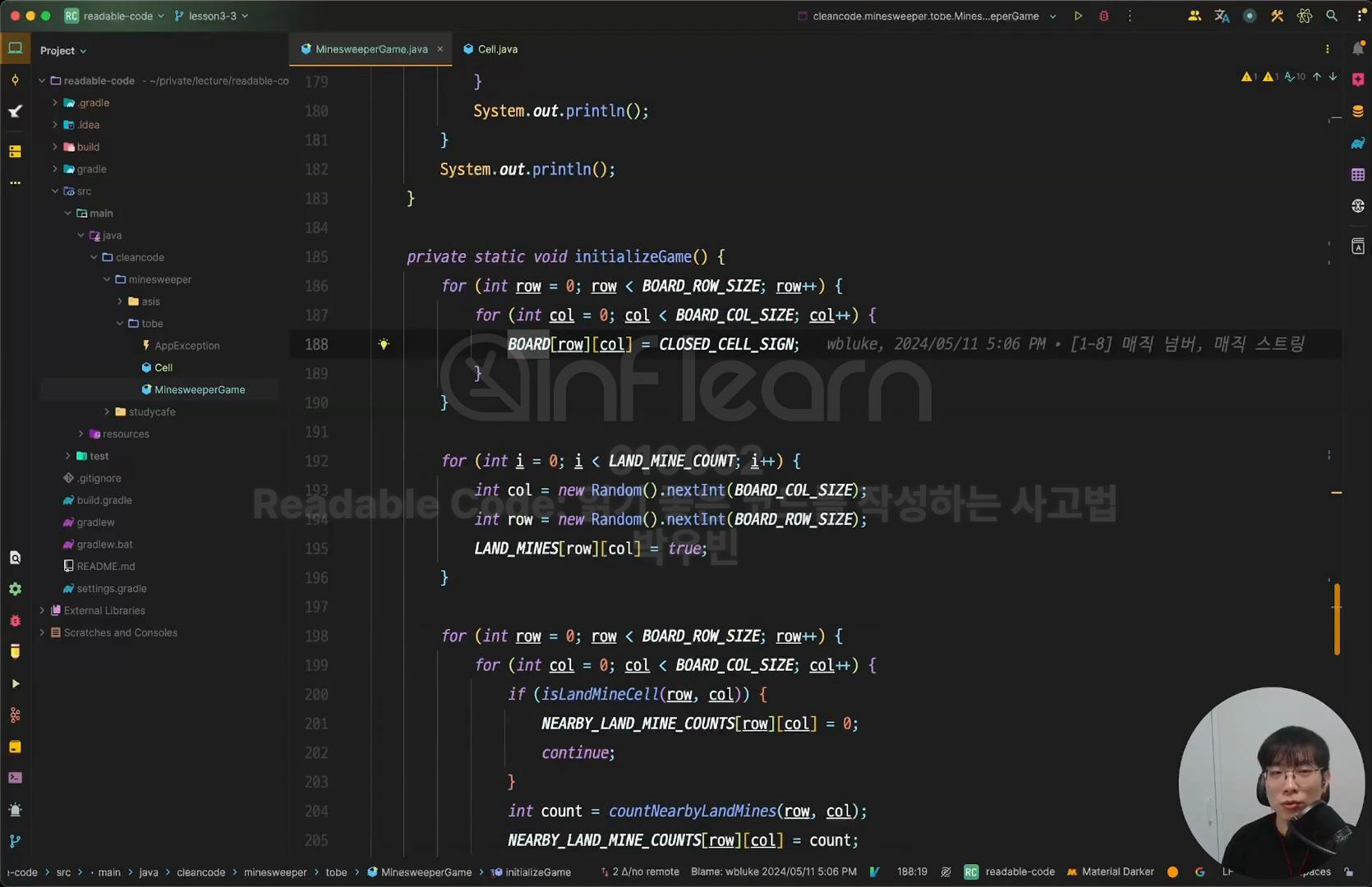The image size is (1372, 887).
Task: Run the current configuration with play icon
Action: (1078, 16)
